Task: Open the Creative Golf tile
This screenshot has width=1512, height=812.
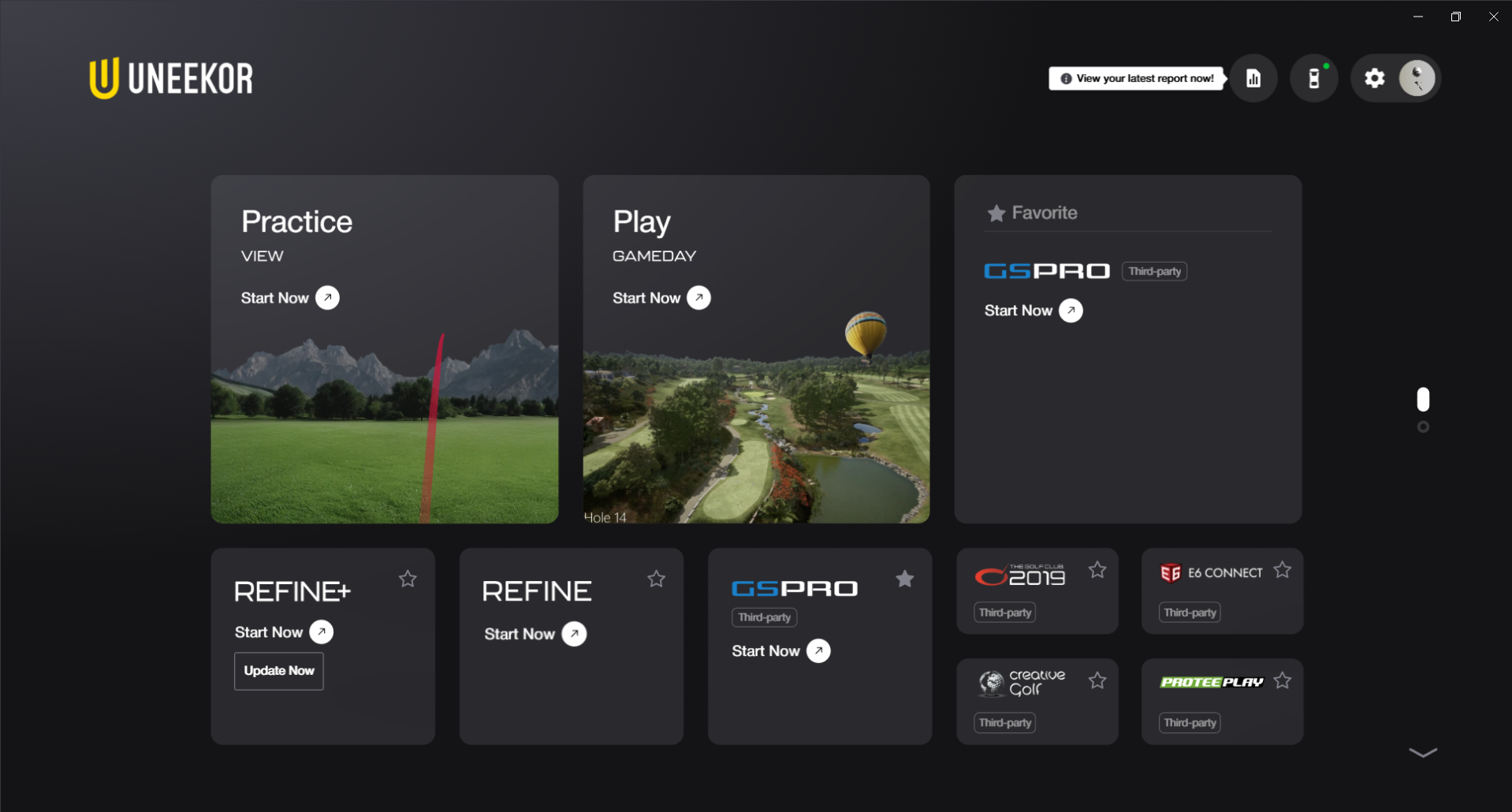Action: point(1022,683)
